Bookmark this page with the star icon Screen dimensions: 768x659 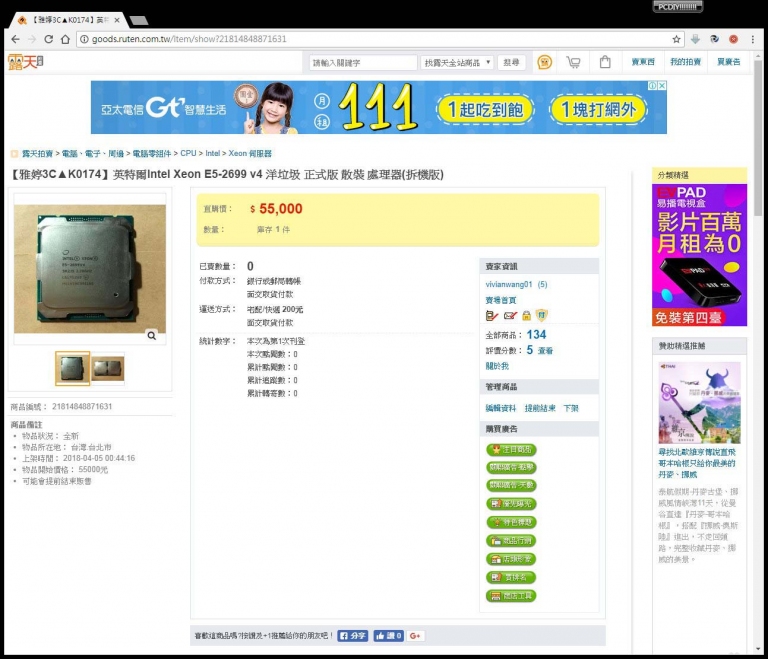[x=676, y=39]
